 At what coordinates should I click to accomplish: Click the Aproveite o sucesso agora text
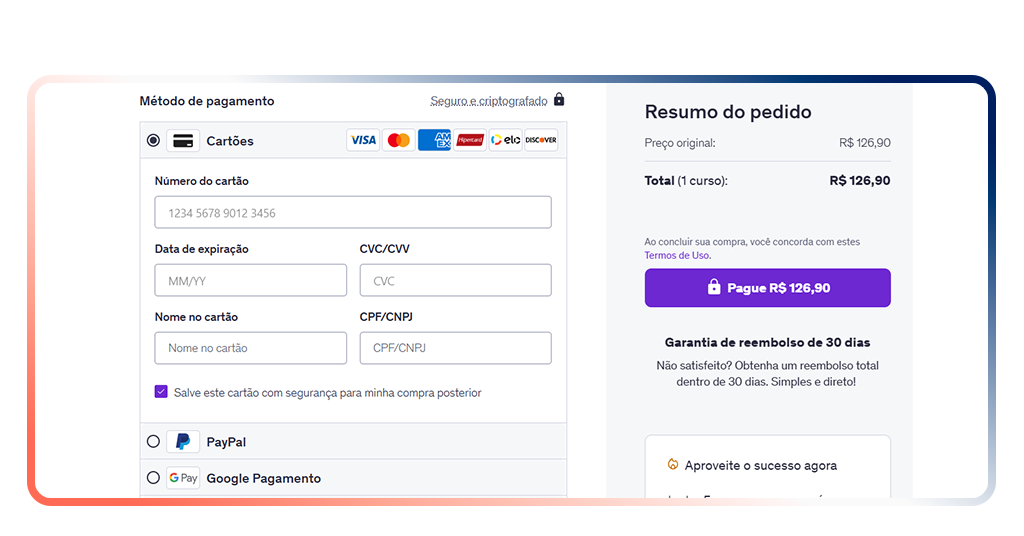pos(761,465)
